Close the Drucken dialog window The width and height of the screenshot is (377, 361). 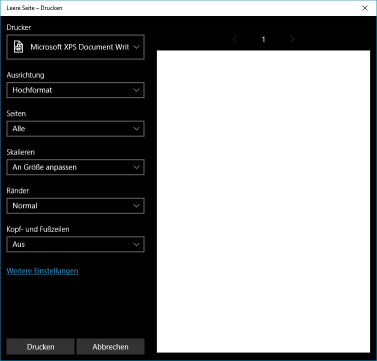[365, 8]
